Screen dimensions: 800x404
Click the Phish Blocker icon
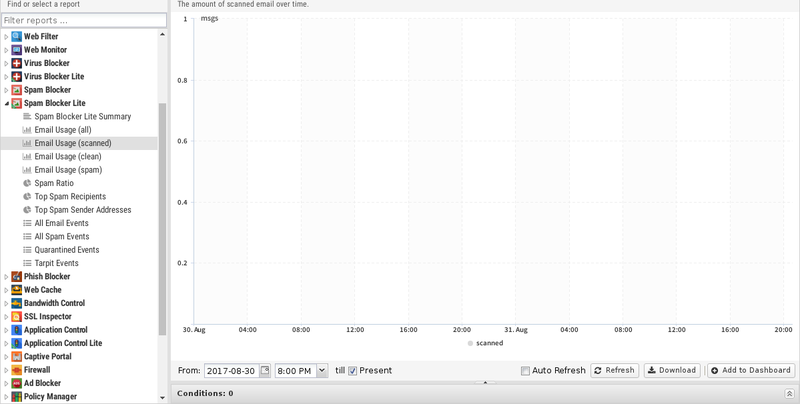tap(17, 277)
